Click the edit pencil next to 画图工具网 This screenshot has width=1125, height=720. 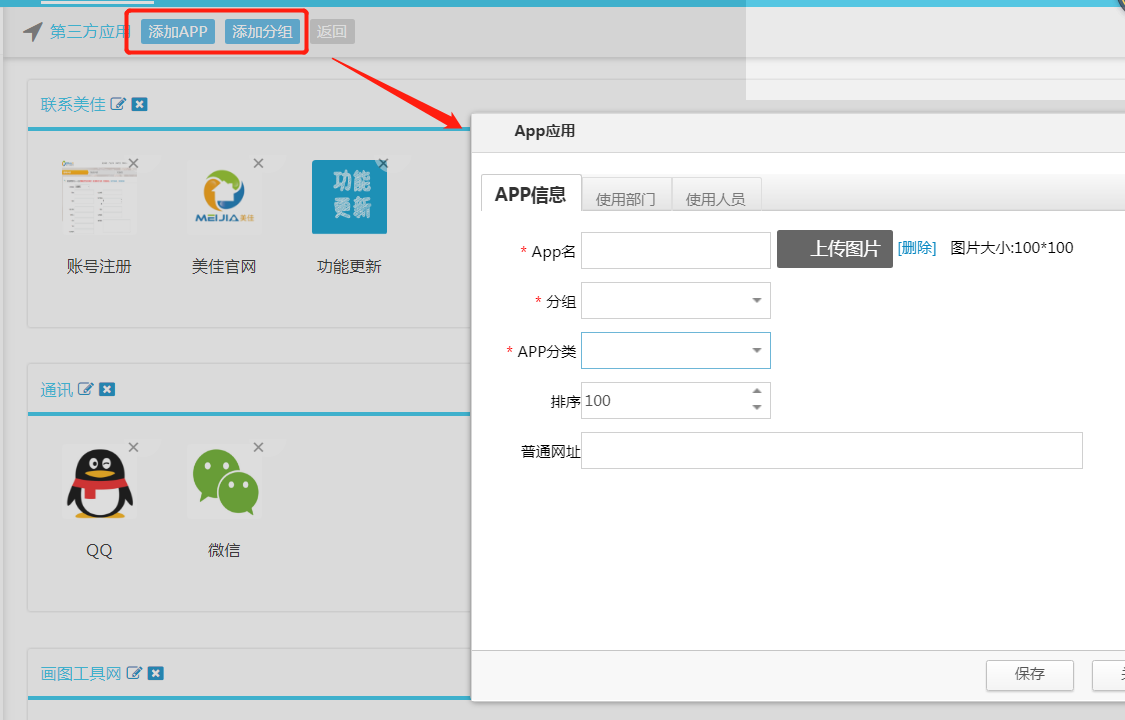[x=135, y=673]
